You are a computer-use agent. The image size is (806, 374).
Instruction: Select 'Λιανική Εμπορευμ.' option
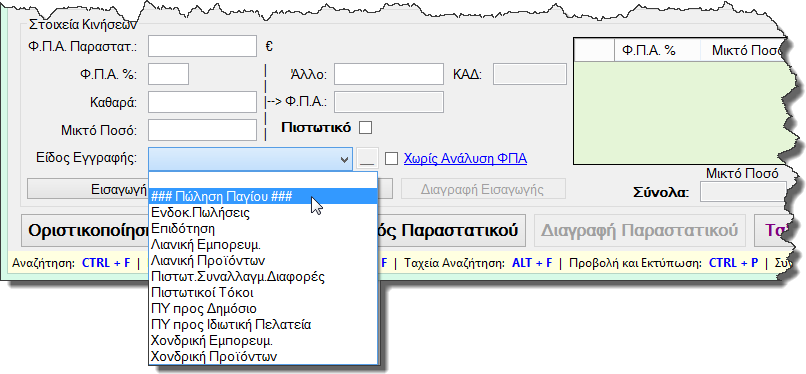[x=263, y=244]
